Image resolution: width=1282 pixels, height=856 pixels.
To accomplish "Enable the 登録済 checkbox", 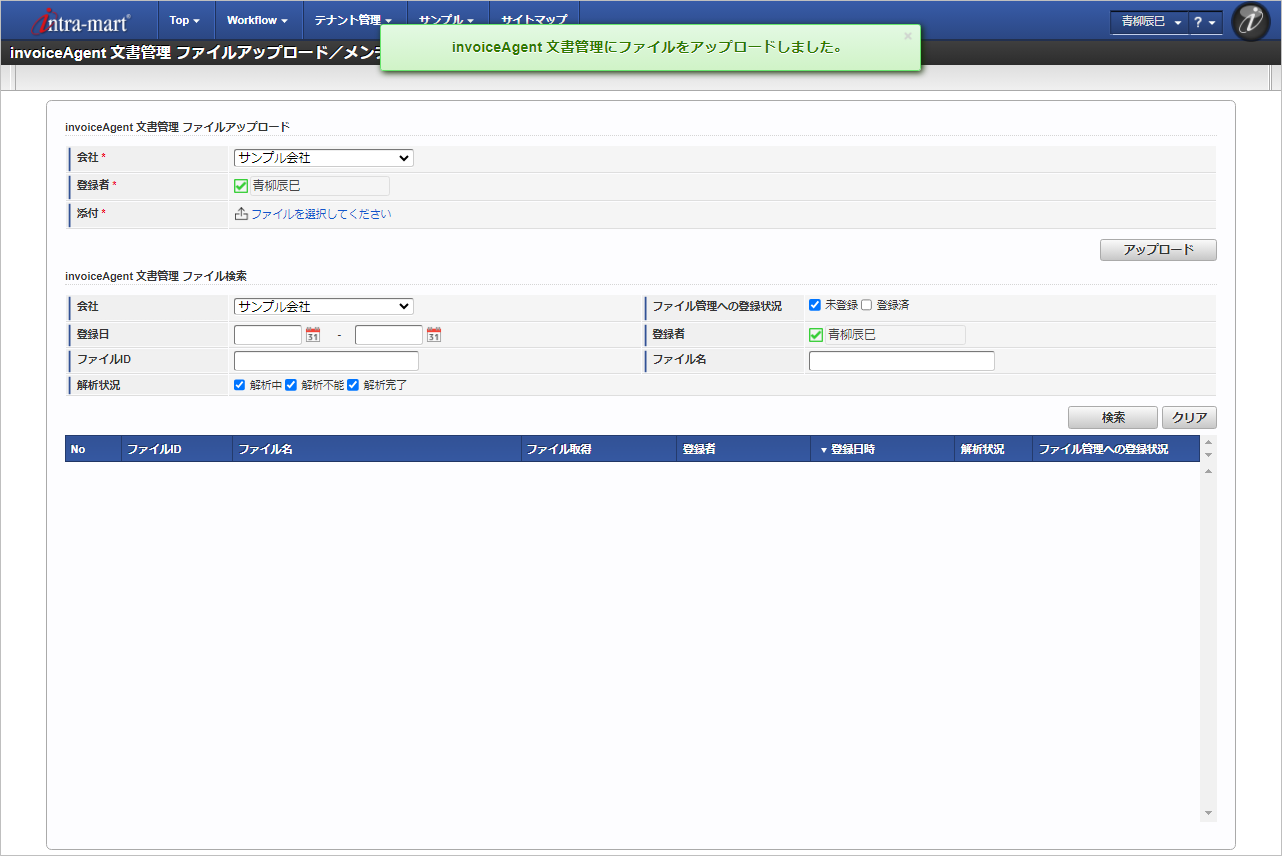I will (867, 305).
